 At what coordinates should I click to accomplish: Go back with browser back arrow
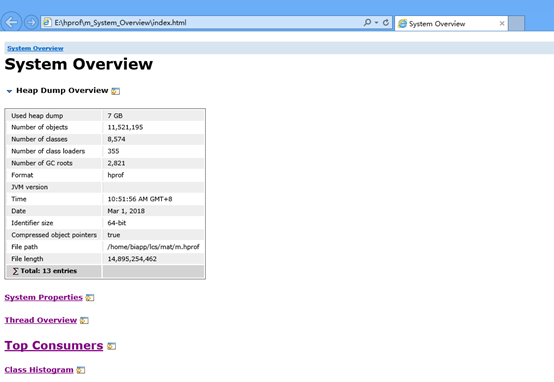[x=11, y=22]
